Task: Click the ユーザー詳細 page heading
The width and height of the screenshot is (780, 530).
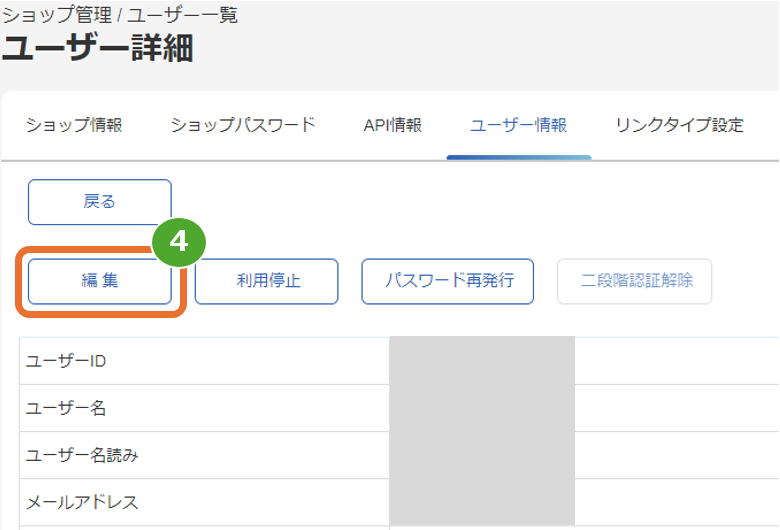Action: 98,48
